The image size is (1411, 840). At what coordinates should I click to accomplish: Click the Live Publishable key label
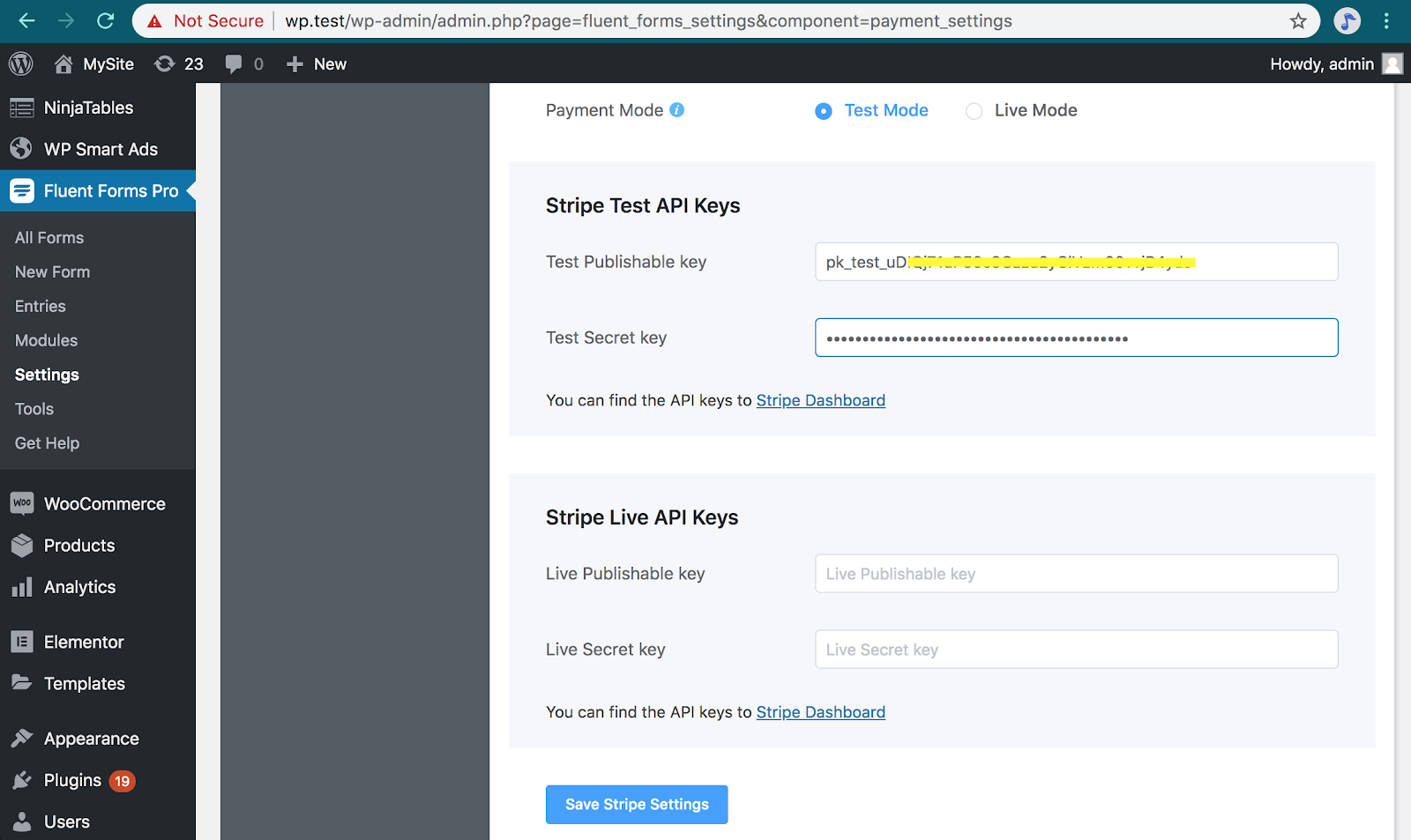pyautogui.click(x=625, y=574)
